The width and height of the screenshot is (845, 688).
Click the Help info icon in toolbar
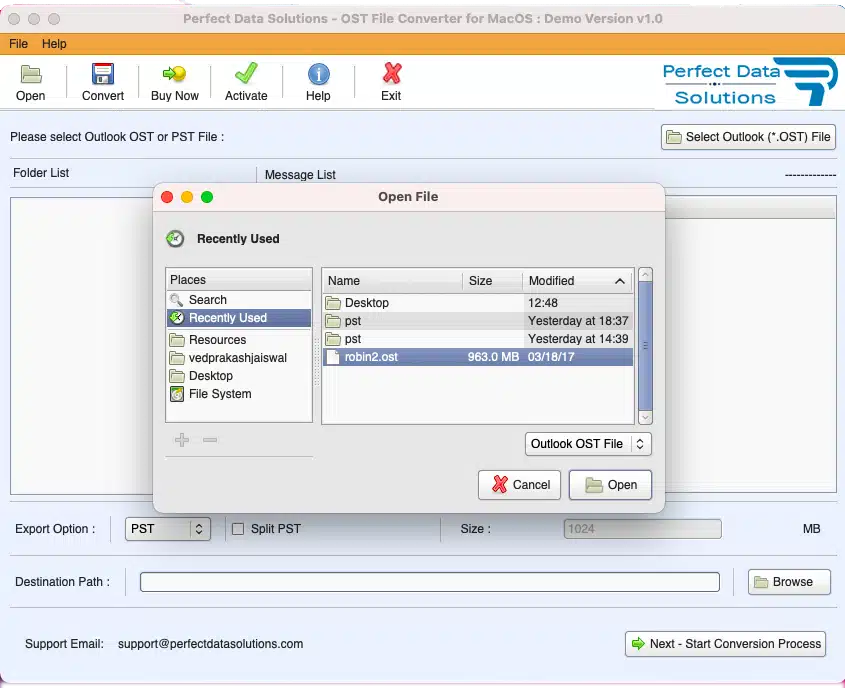[318, 74]
